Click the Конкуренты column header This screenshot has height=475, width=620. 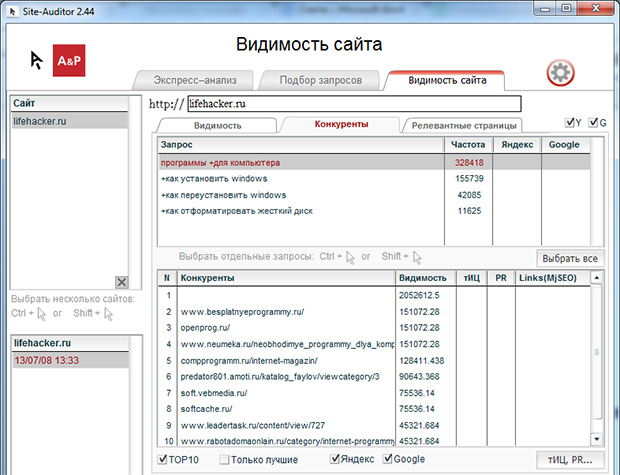pos(286,278)
